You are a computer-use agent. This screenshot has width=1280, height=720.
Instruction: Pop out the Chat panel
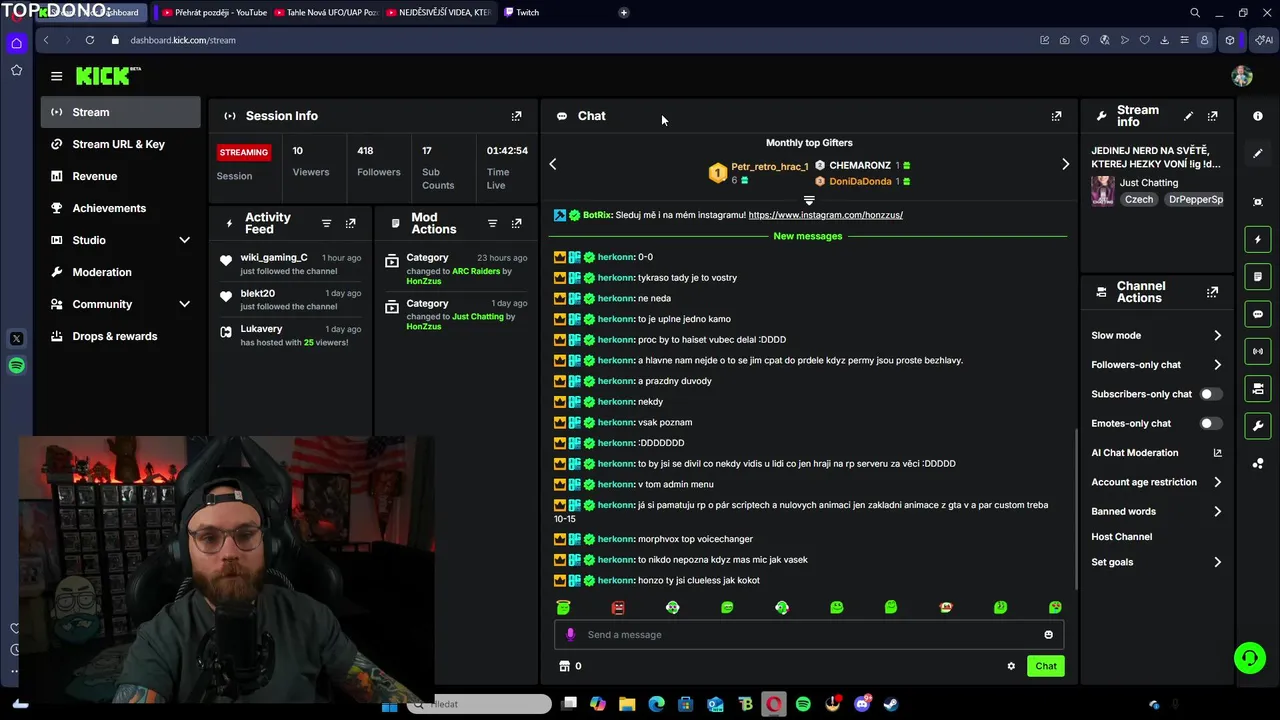[1056, 116]
